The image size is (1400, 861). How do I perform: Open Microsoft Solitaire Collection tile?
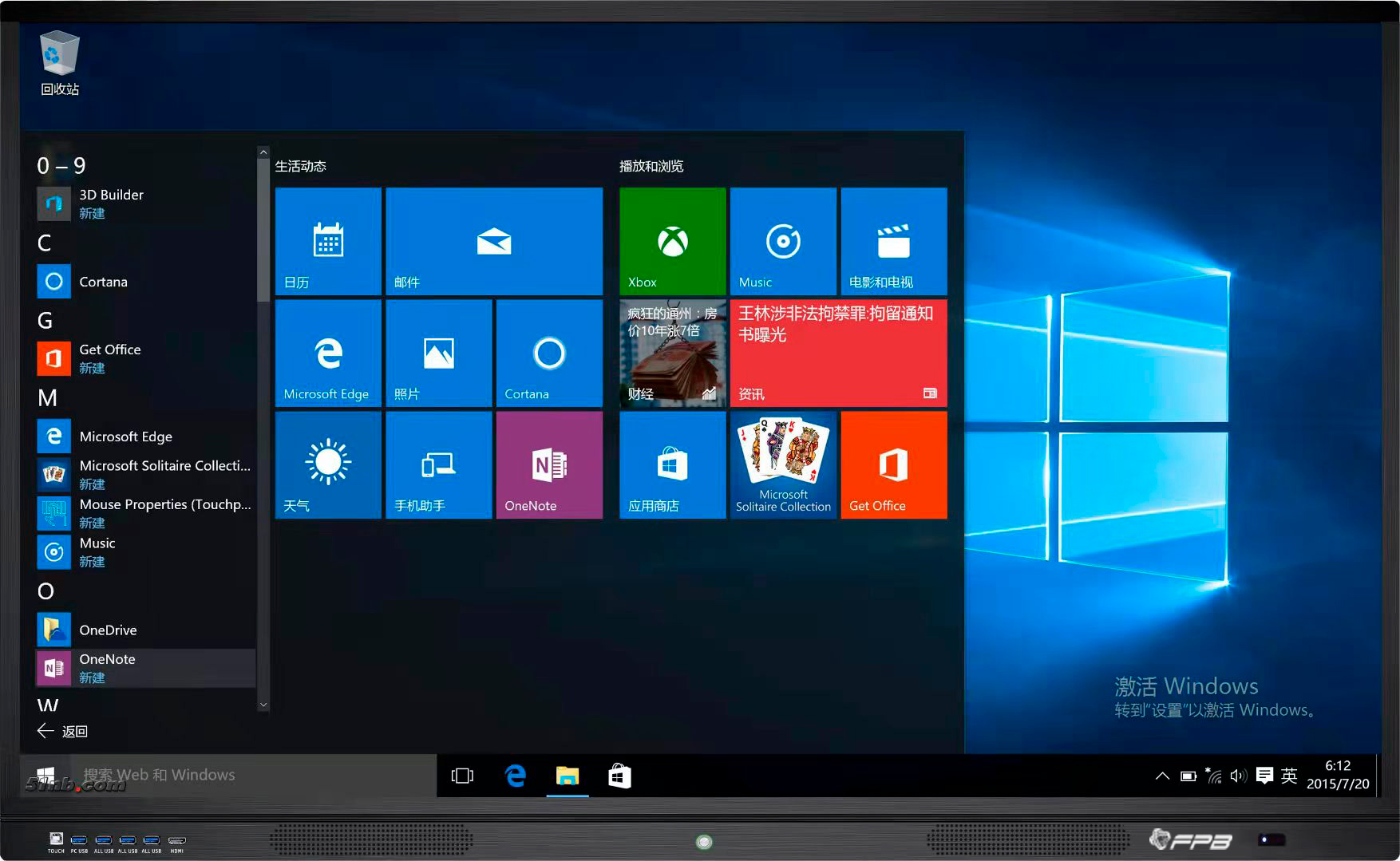pyautogui.click(x=783, y=464)
